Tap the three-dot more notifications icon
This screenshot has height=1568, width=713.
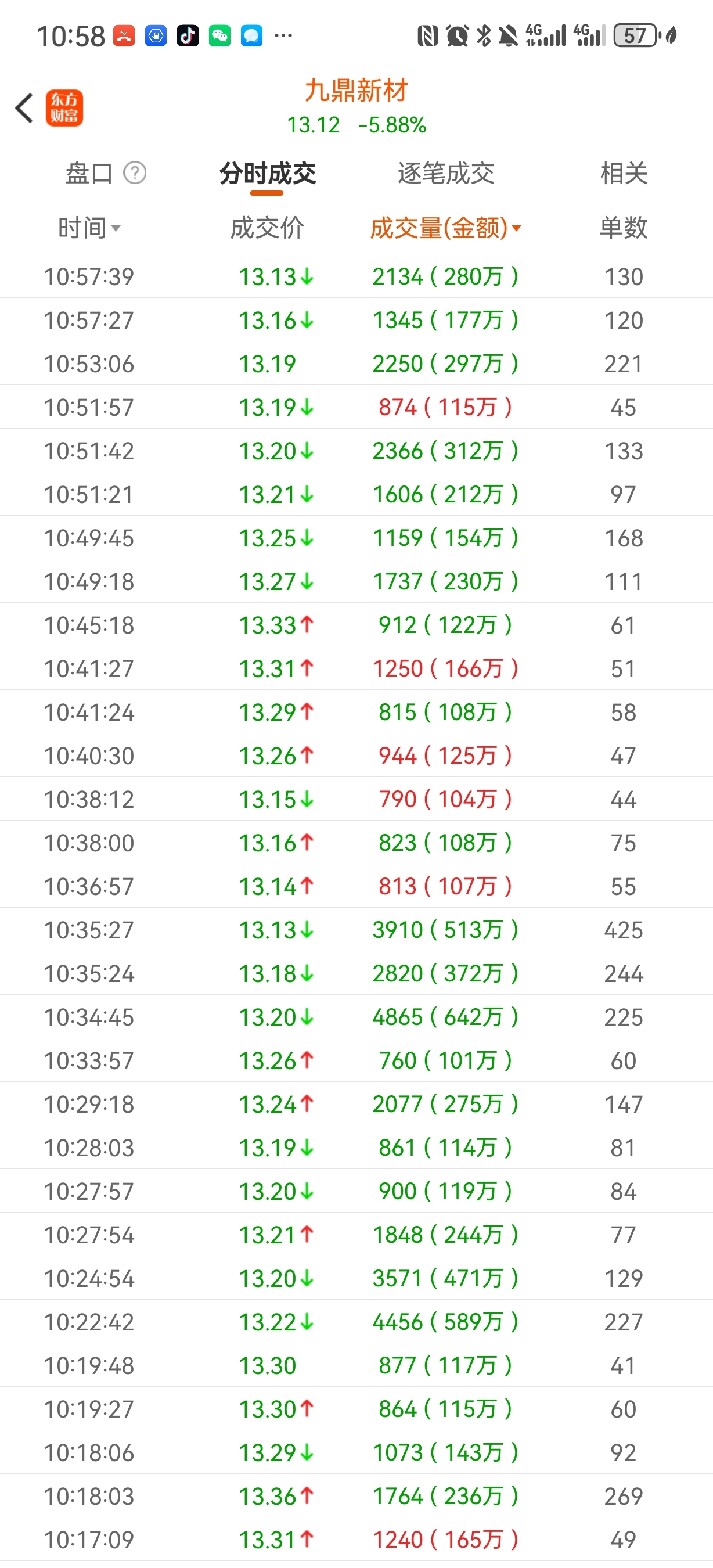[x=283, y=35]
